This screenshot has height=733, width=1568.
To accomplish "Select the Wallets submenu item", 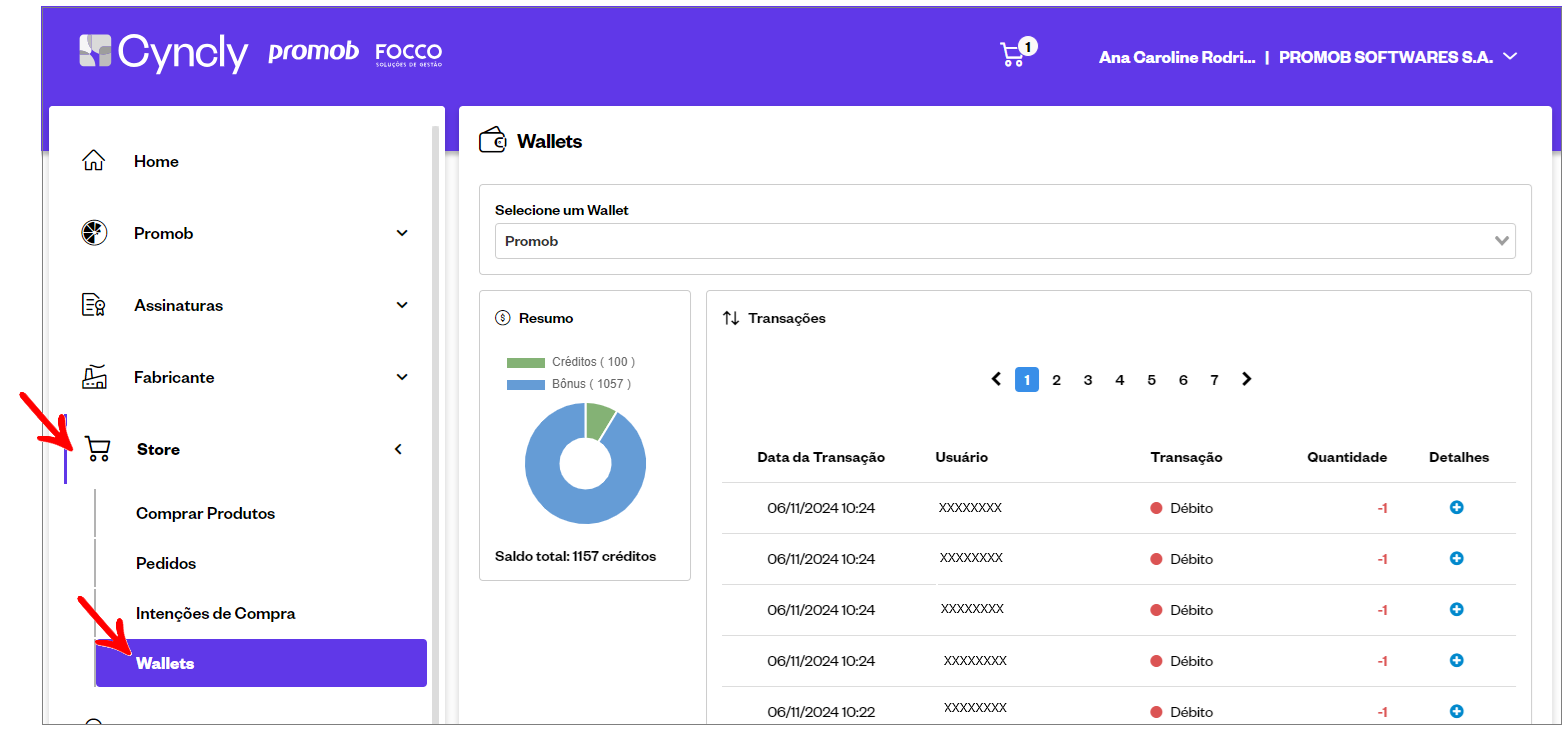I will click(x=261, y=663).
